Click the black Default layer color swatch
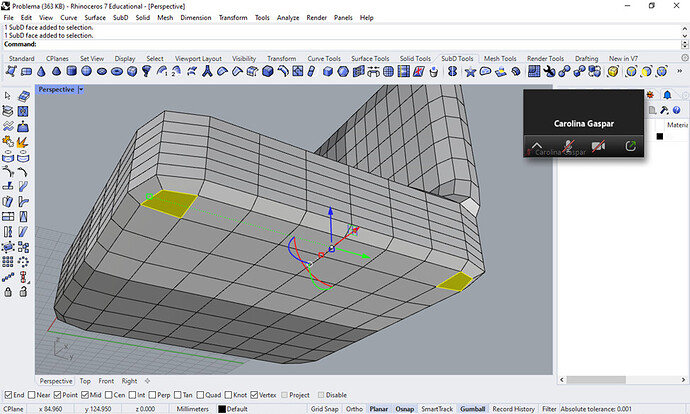 click(x=222, y=409)
